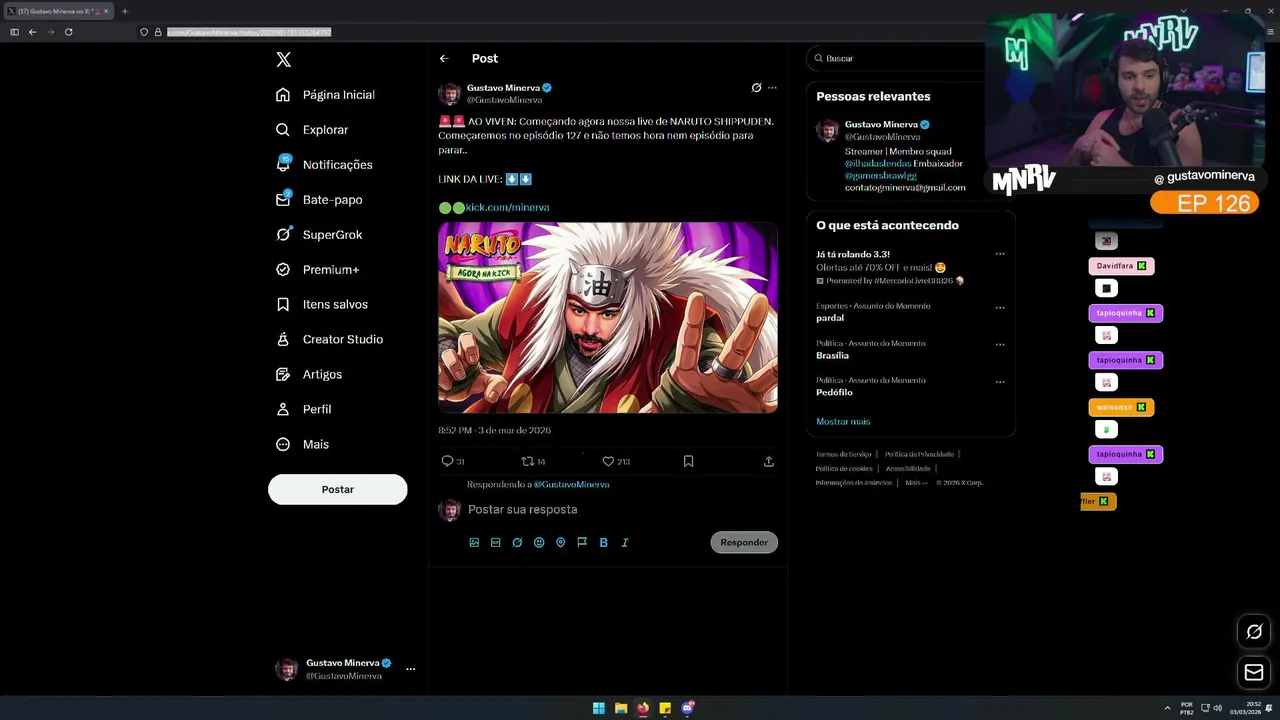Expand the Mais menu in sidebar
1280x720 pixels.
coord(302,444)
